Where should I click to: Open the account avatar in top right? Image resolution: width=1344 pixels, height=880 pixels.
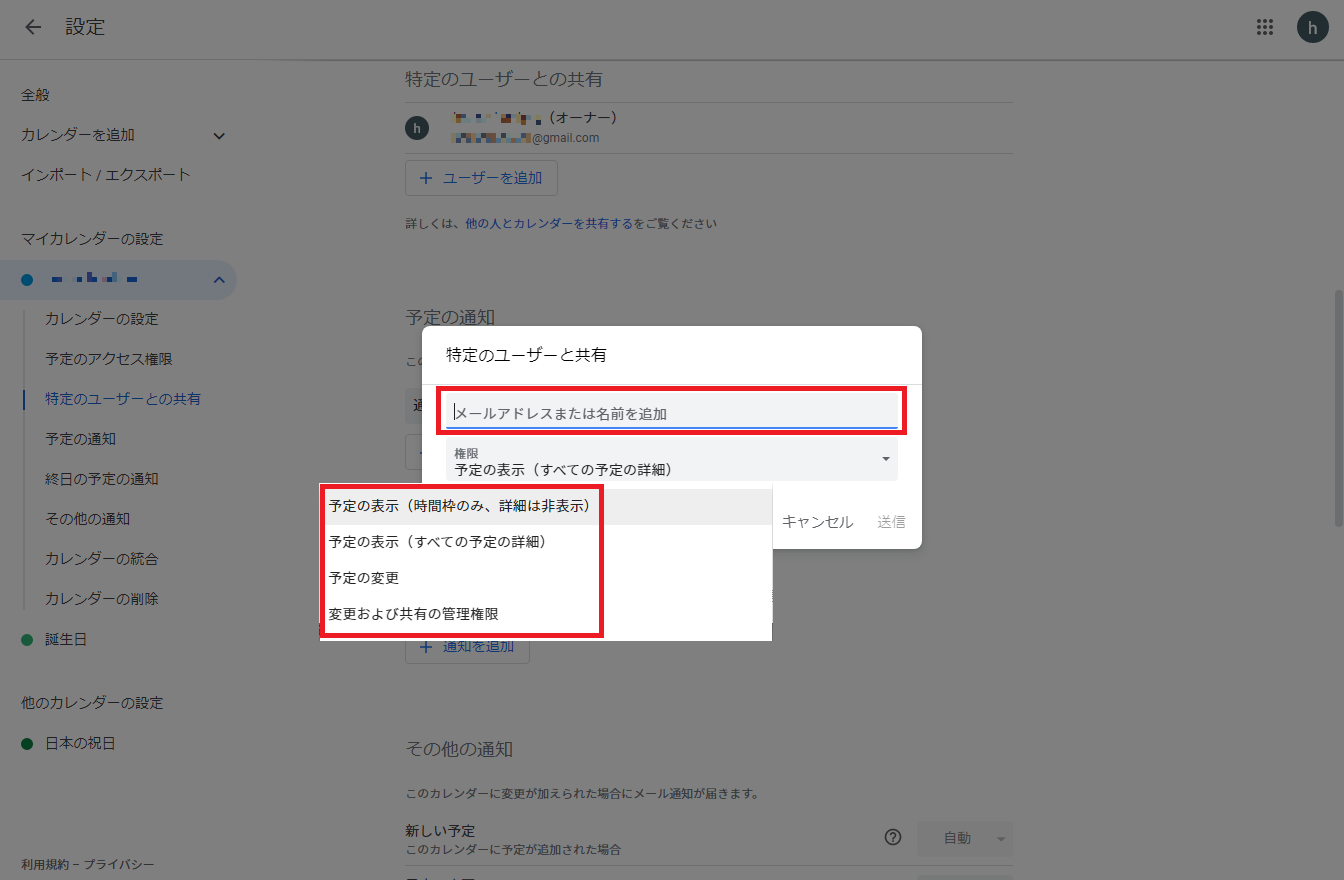1312,27
